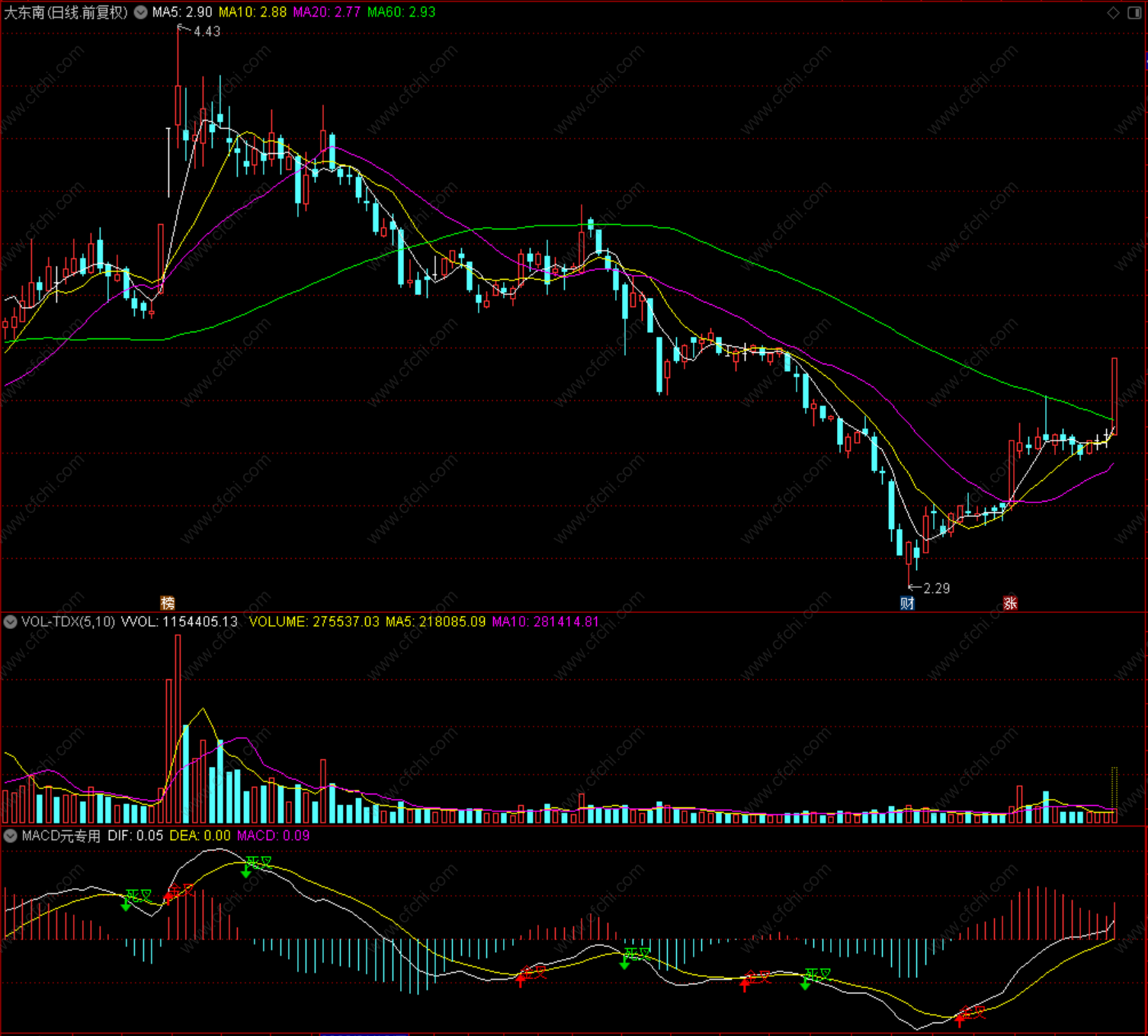Toggle the side panel layout icon
The width and height of the screenshot is (1148, 1036).
[1134, 12]
